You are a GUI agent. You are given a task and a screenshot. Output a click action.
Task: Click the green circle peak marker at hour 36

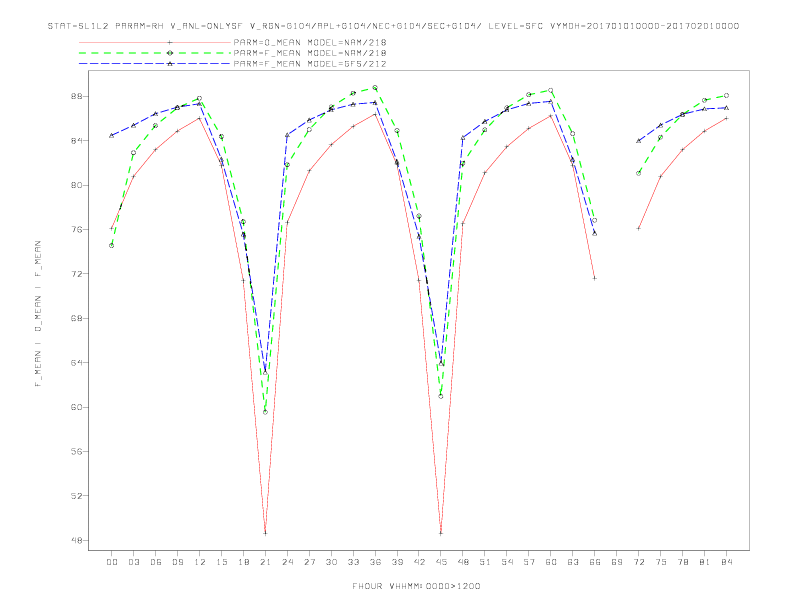point(375,87)
